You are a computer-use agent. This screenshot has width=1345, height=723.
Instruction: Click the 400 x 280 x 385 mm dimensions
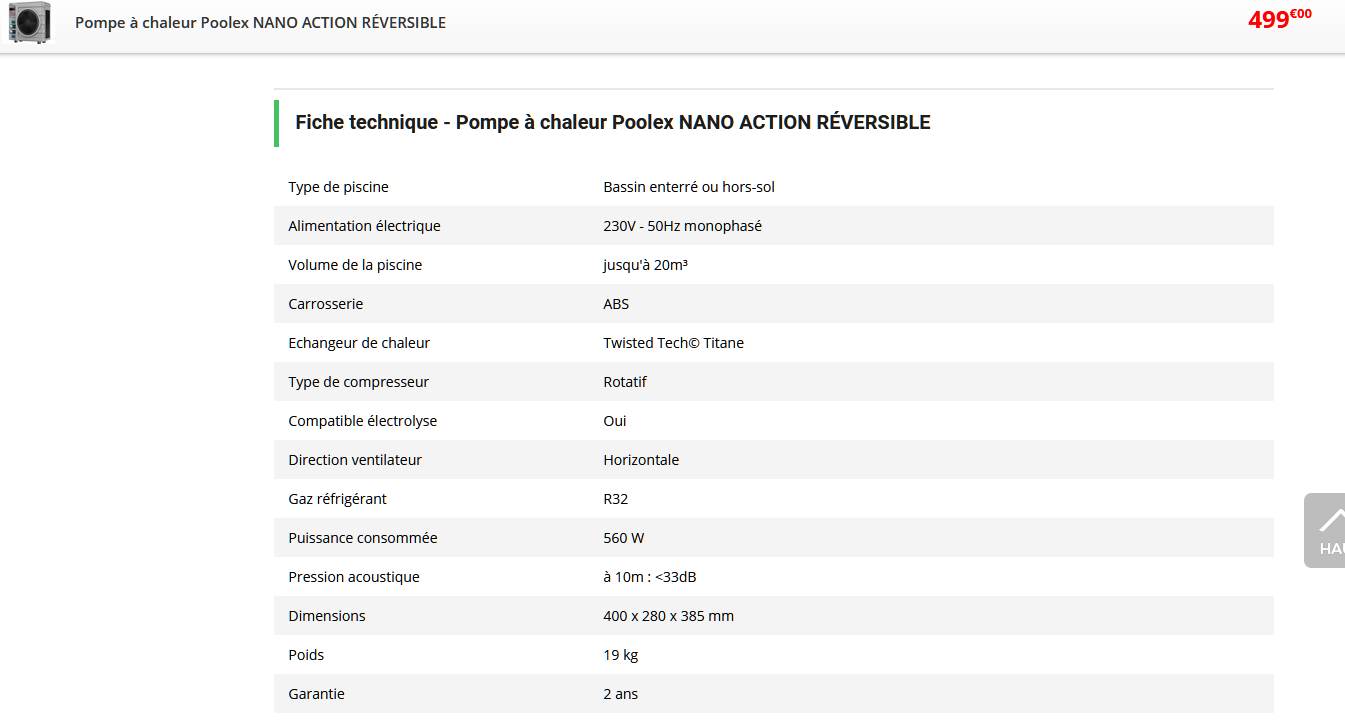pyautogui.click(x=668, y=616)
